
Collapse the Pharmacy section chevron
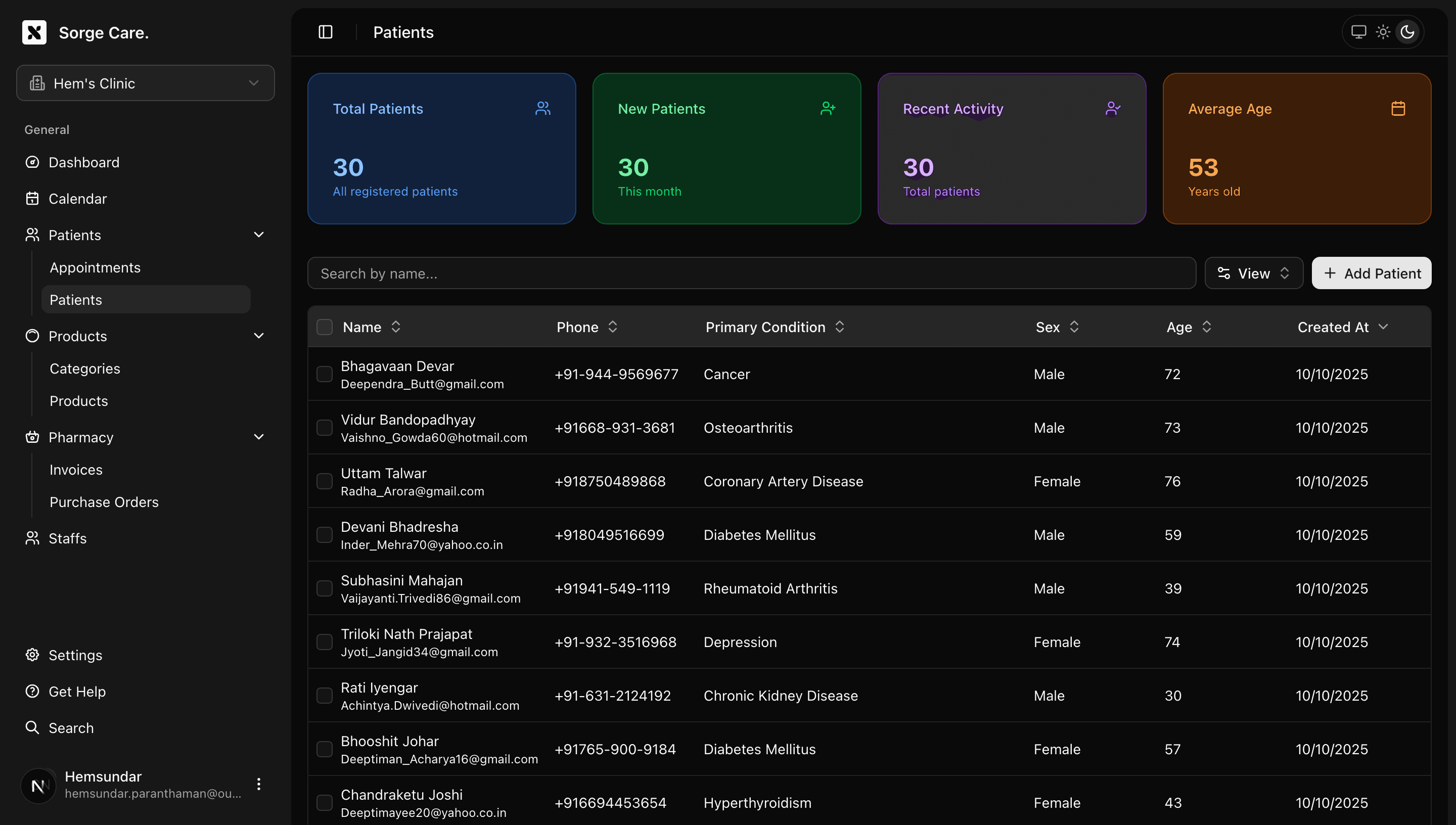pyautogui.click(x=259, y=437)
